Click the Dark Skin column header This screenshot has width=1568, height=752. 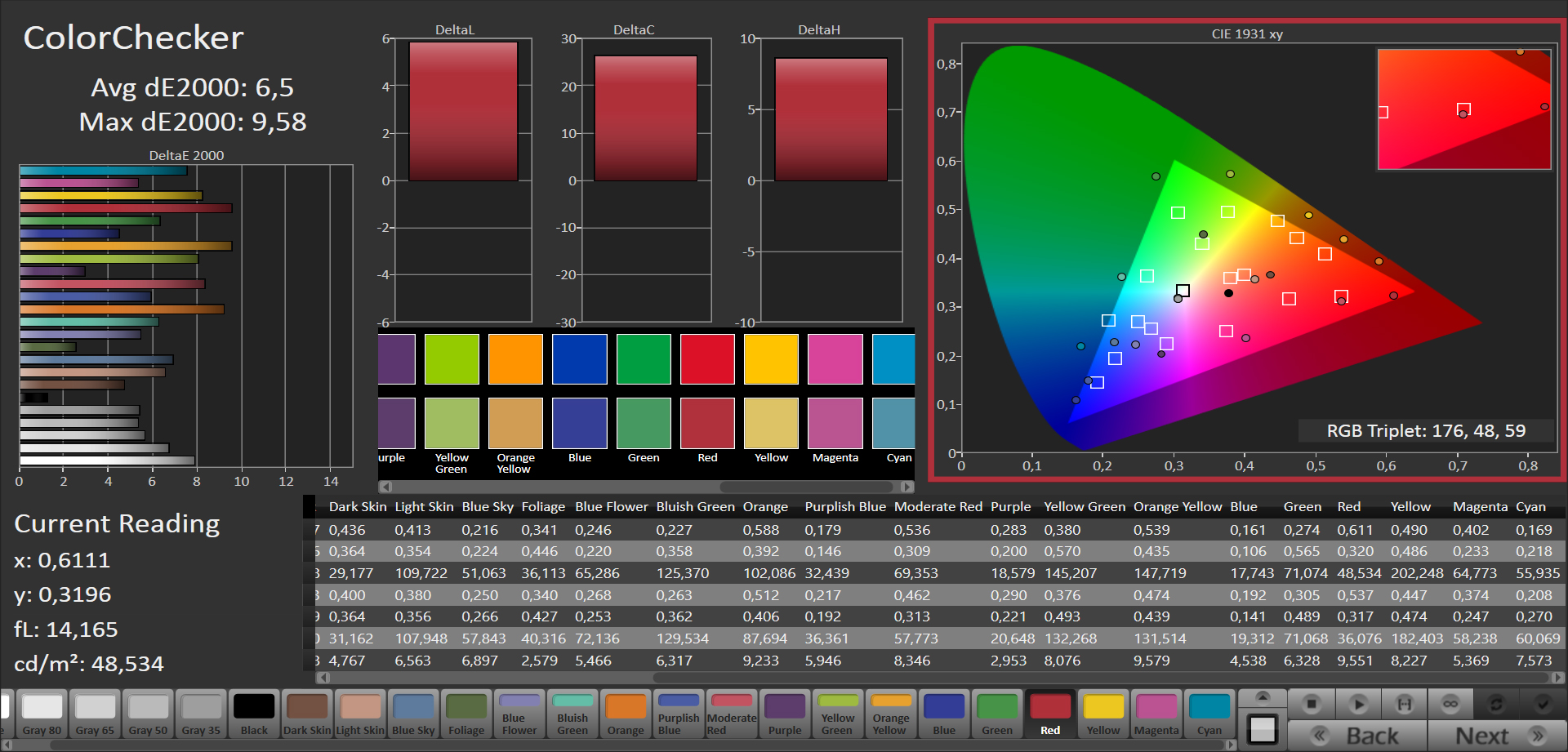point(358,507)
